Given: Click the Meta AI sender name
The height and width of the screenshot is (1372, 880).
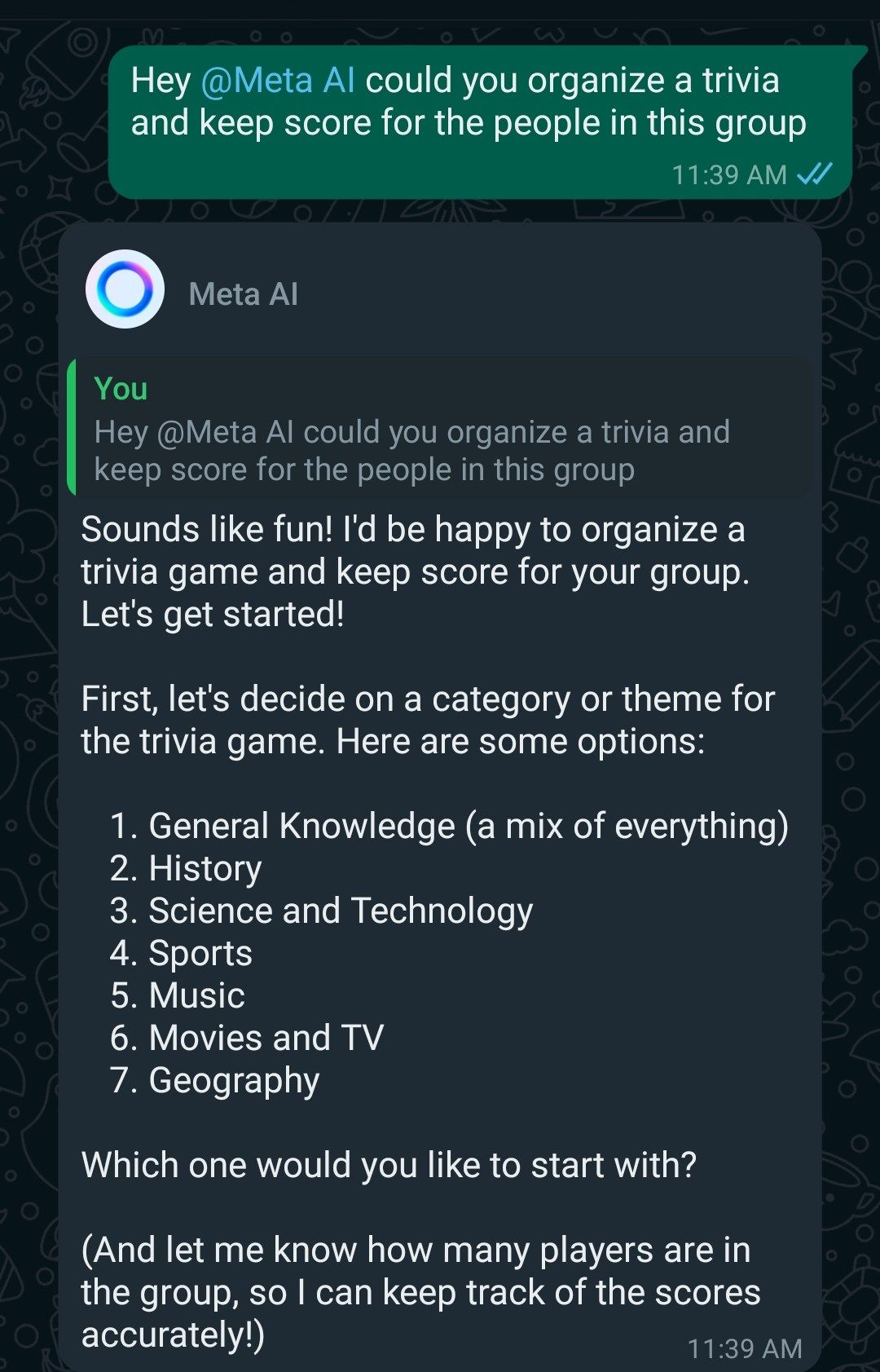Looking at the screenshot, I should pos(243,294).
